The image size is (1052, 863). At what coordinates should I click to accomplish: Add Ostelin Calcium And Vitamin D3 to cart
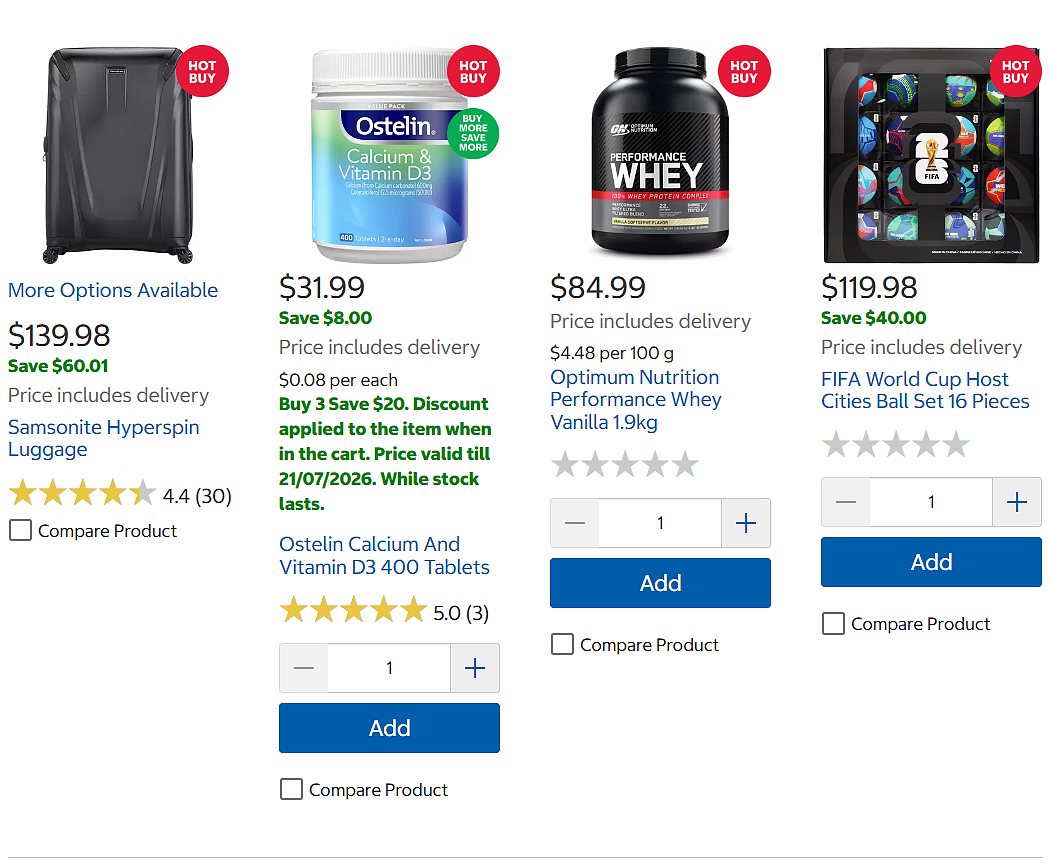pyautogui.click(x=389, y=728)
